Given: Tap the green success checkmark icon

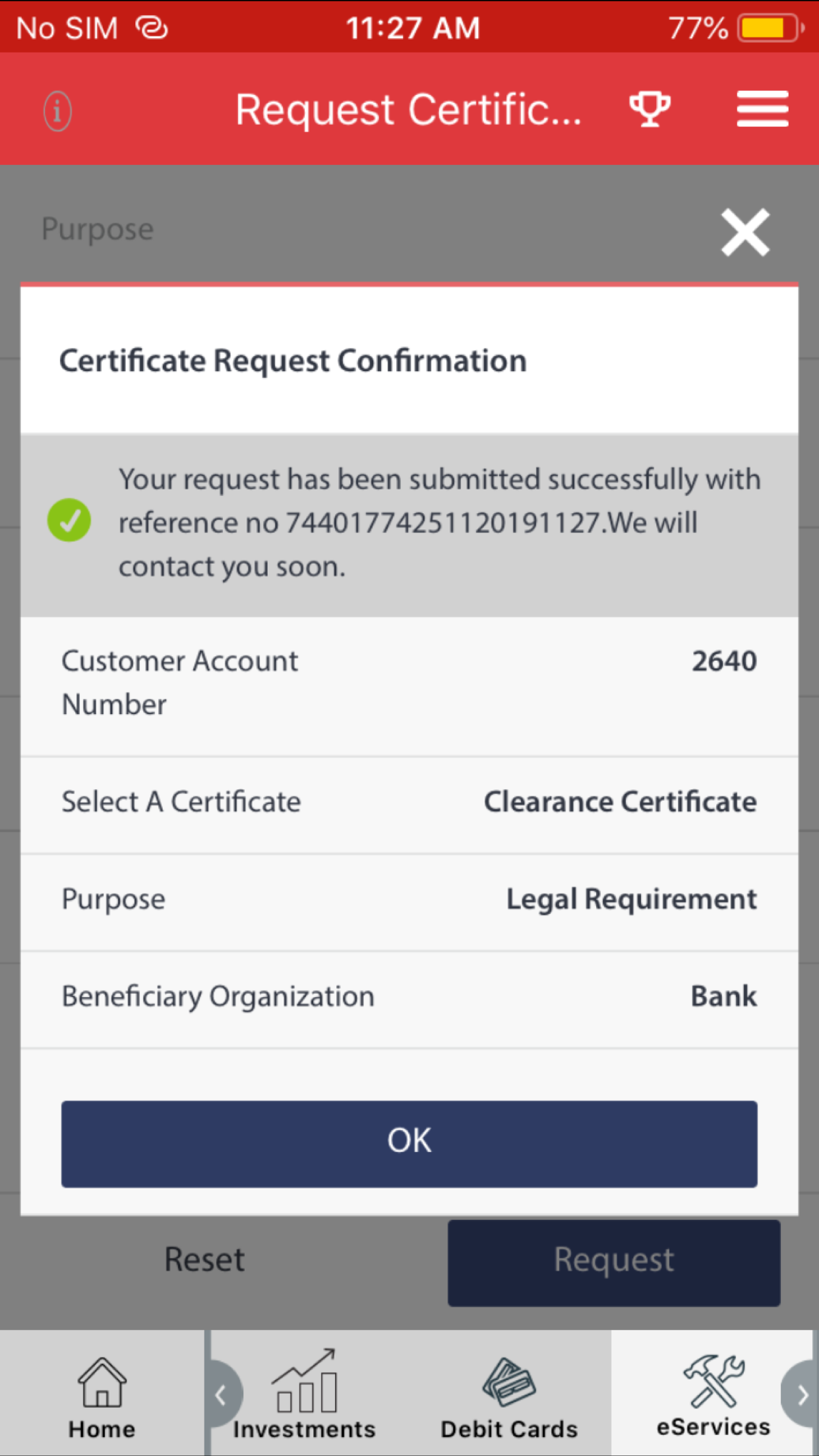Looking at the screenshot, I should tap(69, 521).
